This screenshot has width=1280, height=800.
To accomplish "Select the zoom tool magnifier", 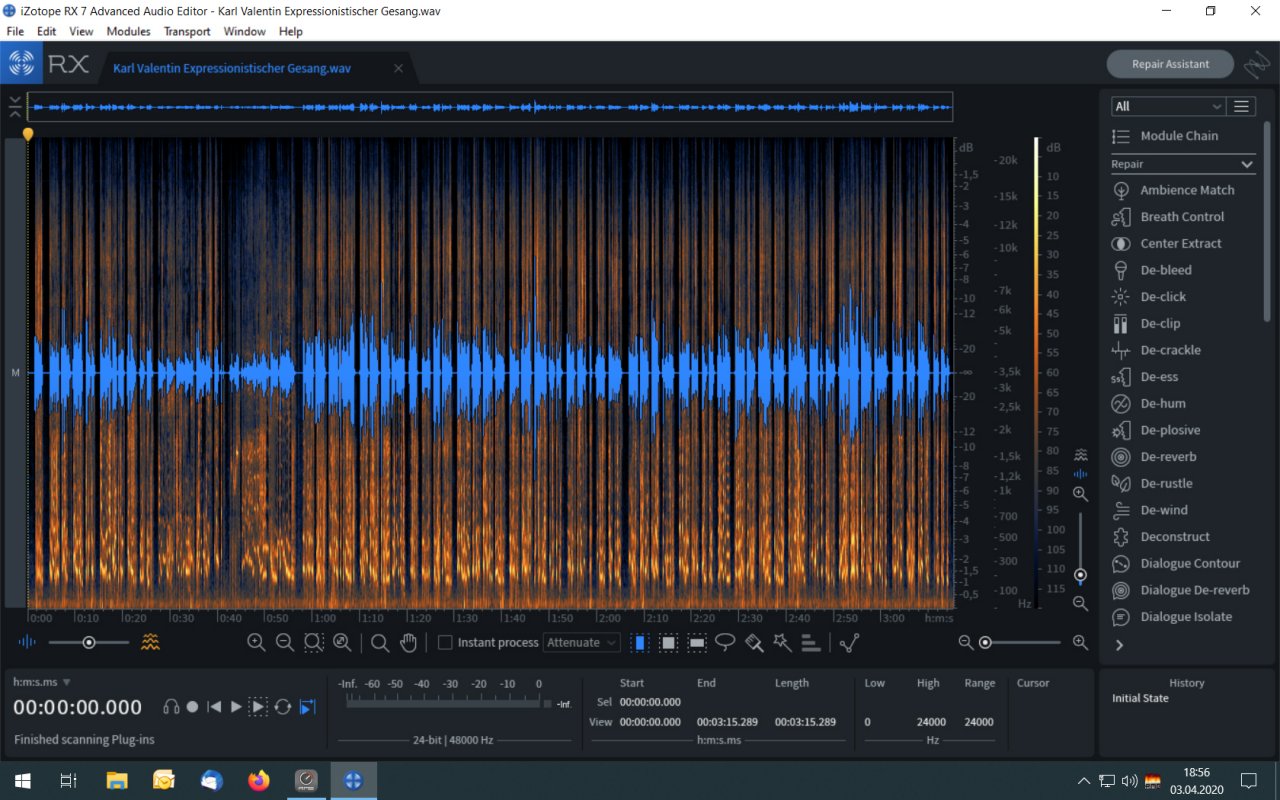I will click(380, 643).
